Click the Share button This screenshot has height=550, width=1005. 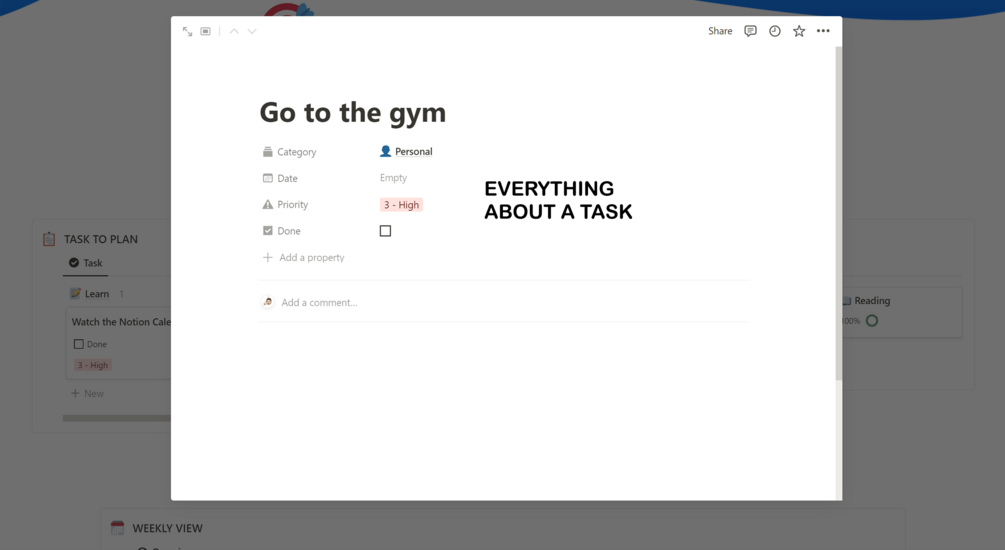tap(720, 31)
